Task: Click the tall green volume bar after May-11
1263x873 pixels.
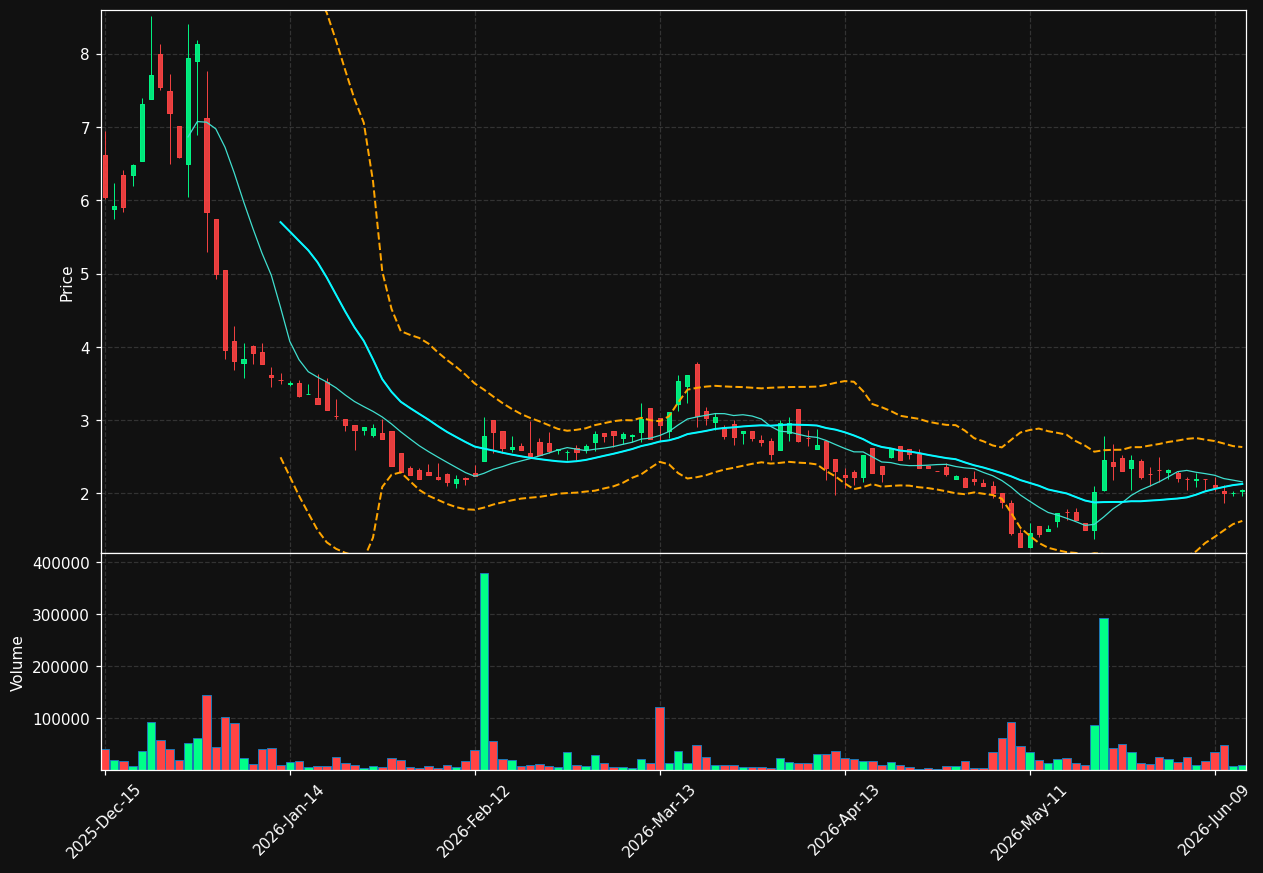Action: [1104, 694]
